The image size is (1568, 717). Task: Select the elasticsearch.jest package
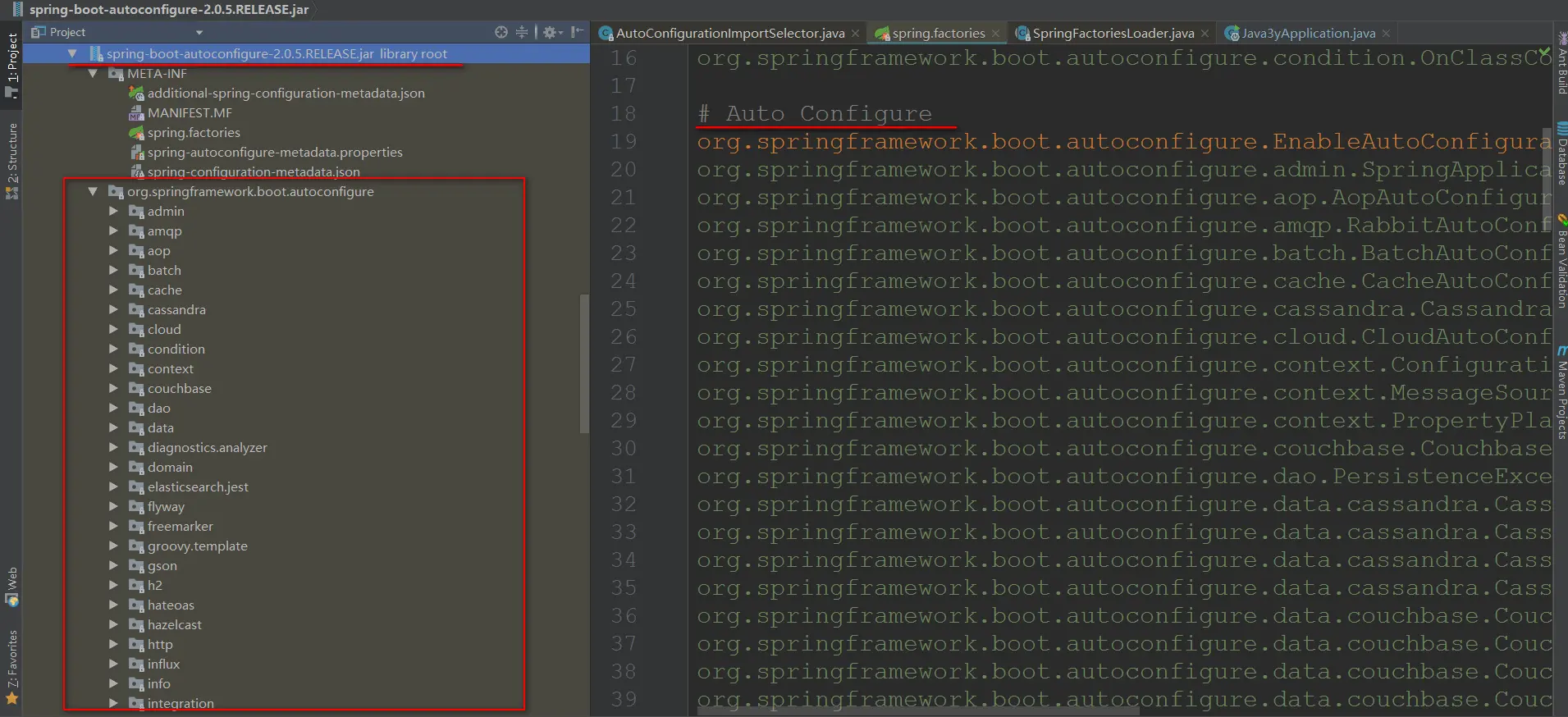pos(198,486)
